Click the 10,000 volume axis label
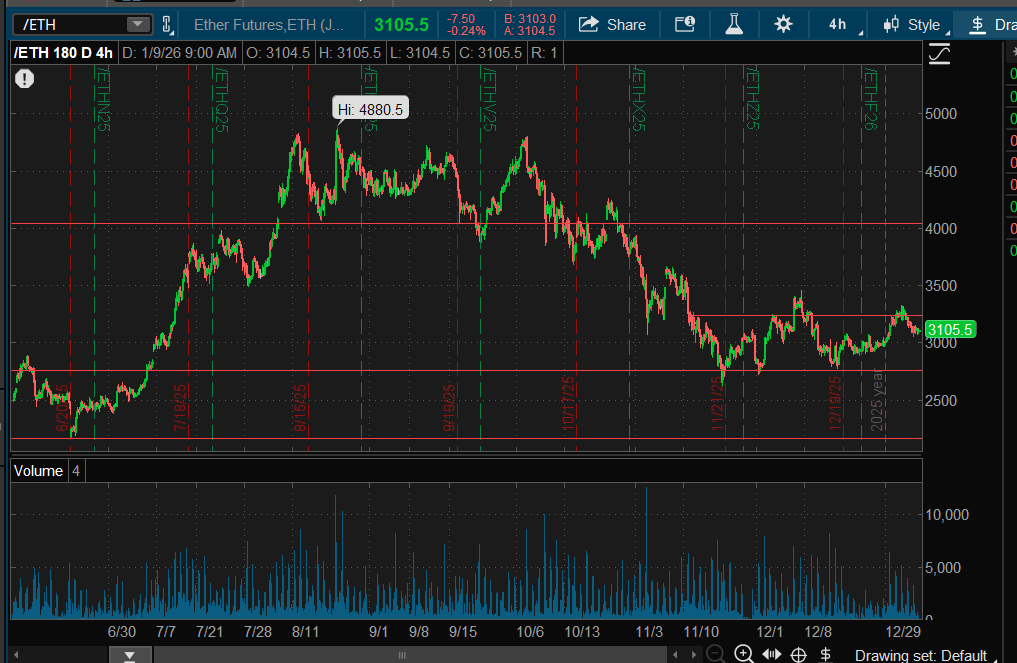The image size is (1017, 663). (947, 514)
